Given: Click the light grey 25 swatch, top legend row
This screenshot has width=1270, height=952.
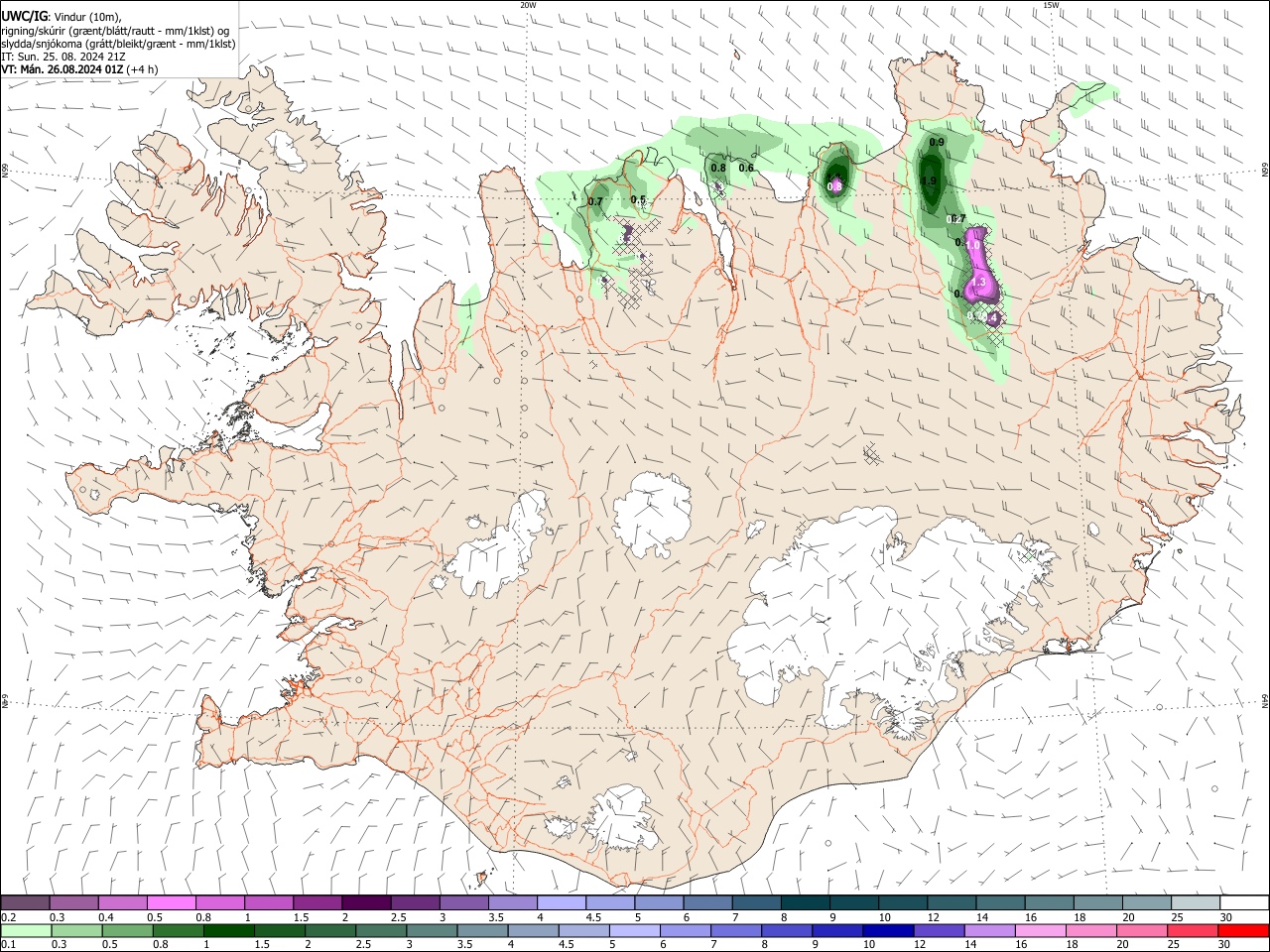Looking at the screenshot, I should 1195,903.
